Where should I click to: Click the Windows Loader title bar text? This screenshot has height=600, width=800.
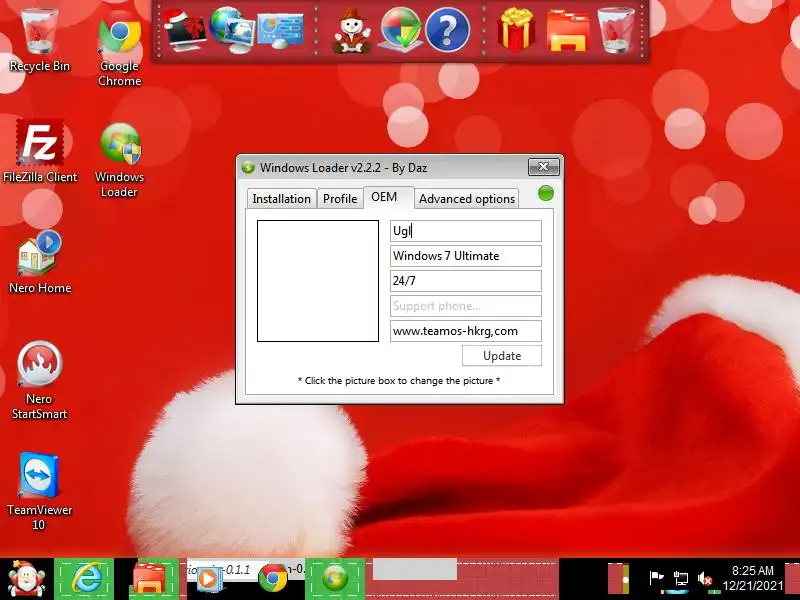tap(343, 167)
